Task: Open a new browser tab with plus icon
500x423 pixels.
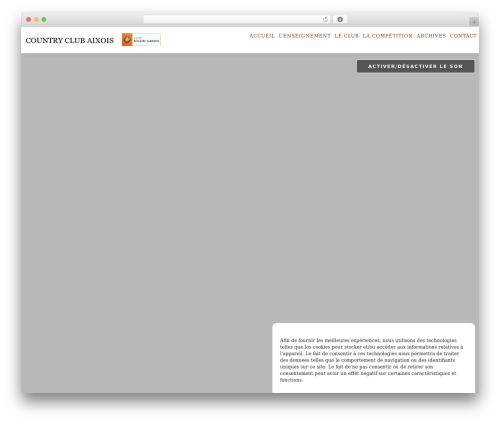Action: 474,22
